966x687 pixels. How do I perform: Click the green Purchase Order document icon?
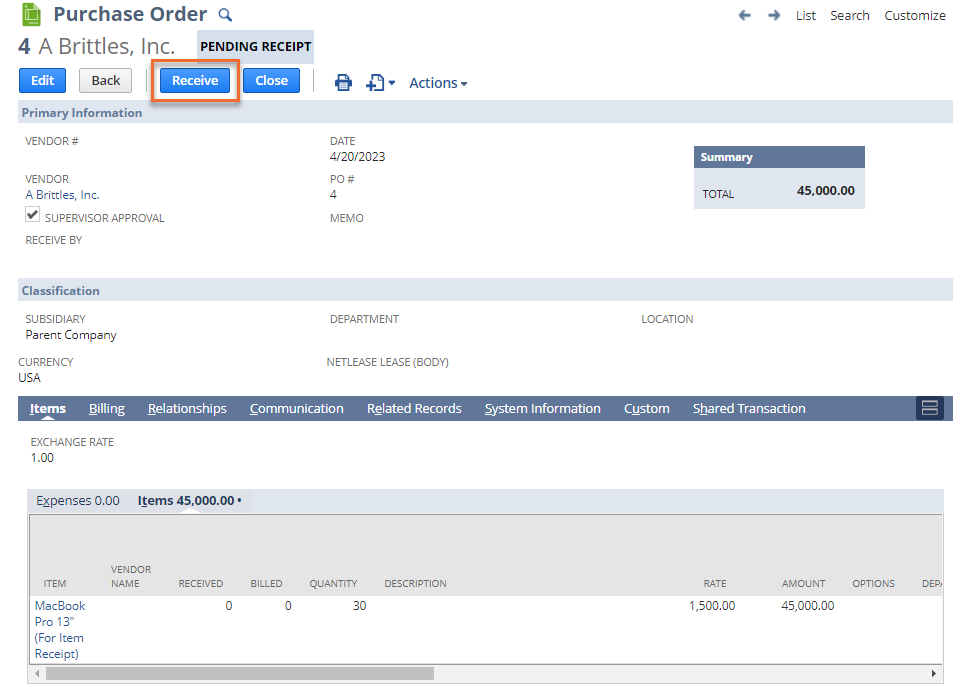[32, 15]
